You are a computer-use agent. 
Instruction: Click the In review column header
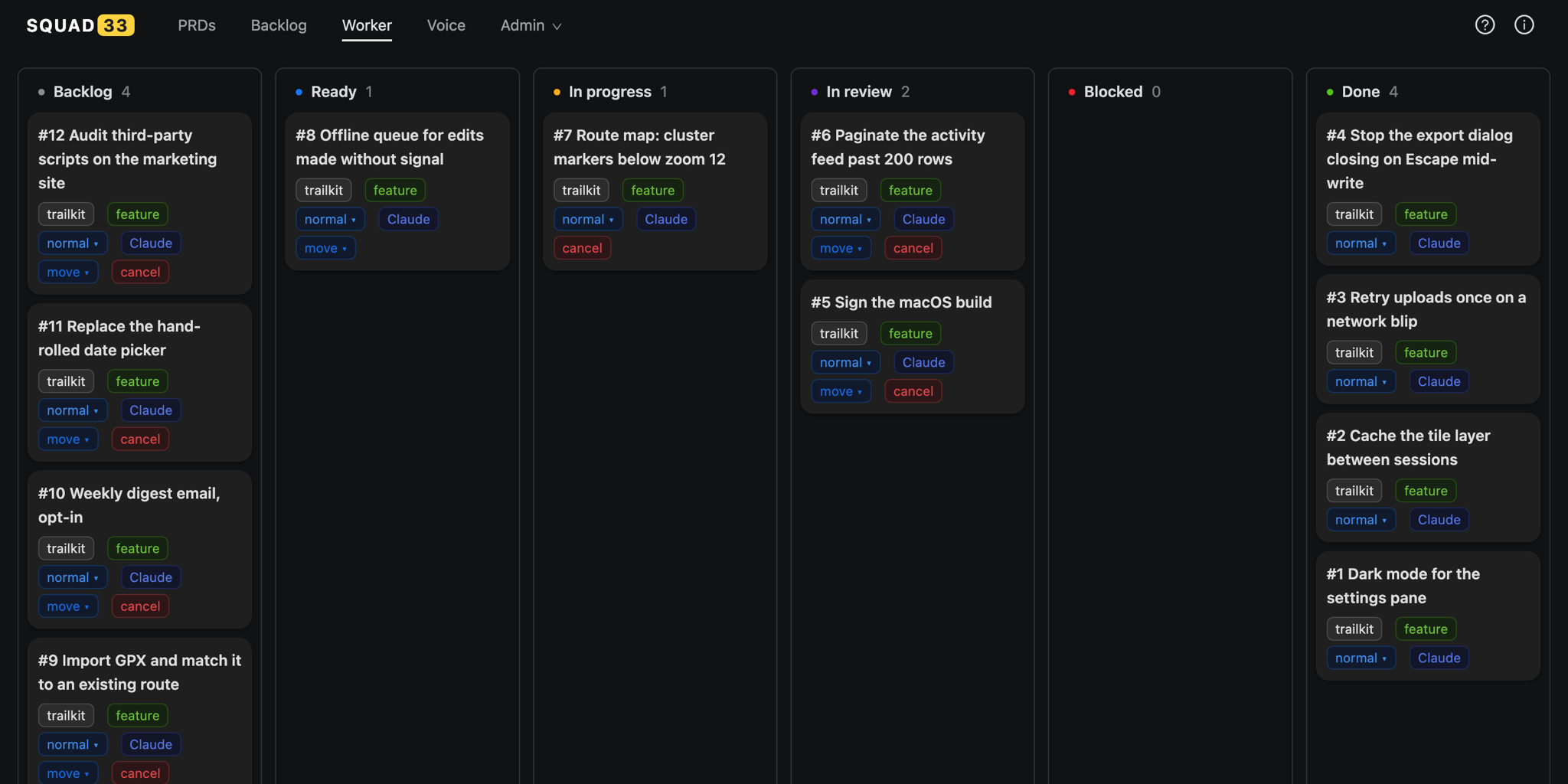click(860, 92)
